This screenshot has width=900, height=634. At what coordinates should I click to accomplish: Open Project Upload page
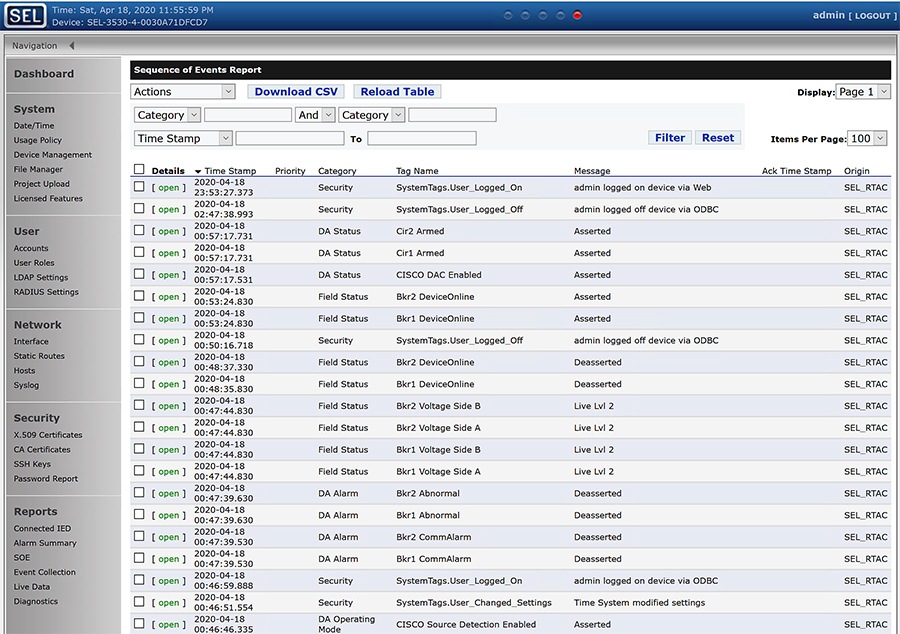tap(41, 184)
